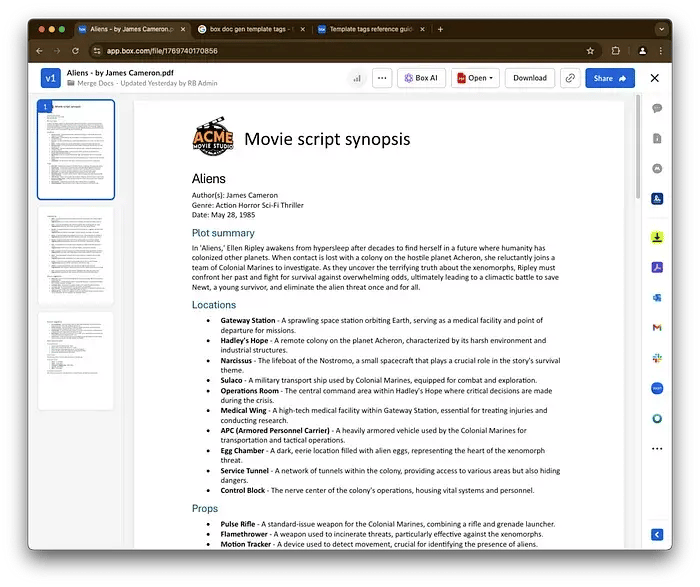Open browser extensions puzzle icon
This screenshot has width=700, height=587.
point(616,51)
